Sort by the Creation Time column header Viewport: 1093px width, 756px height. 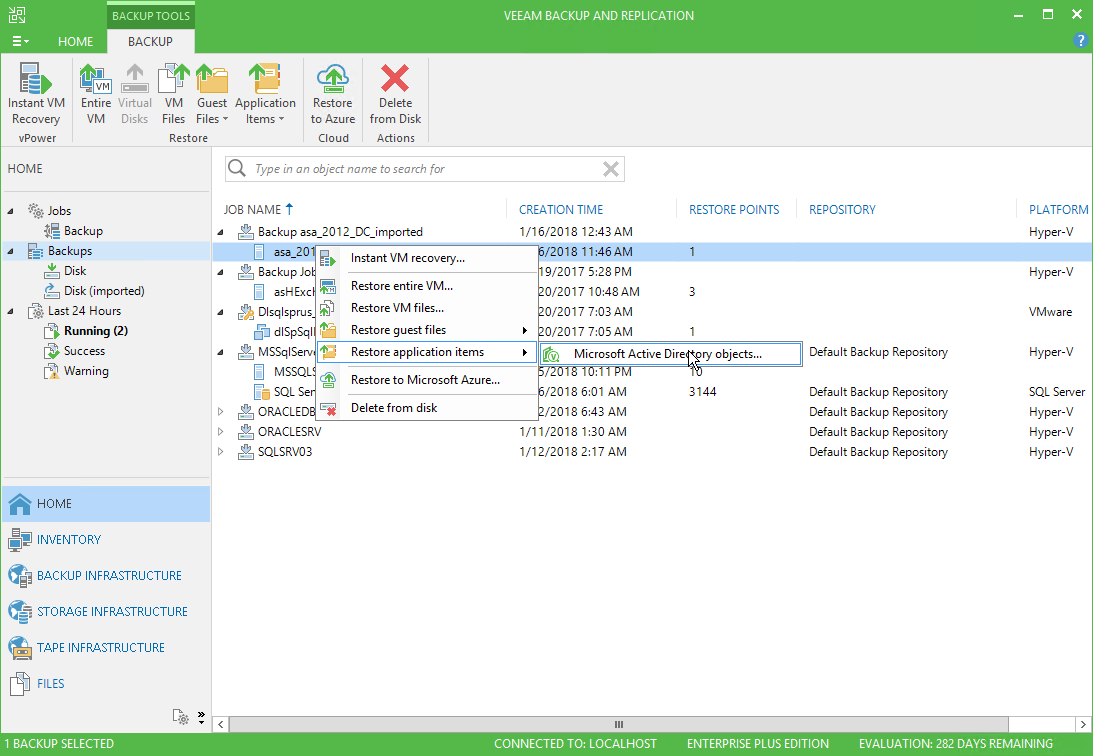[561, 210]
